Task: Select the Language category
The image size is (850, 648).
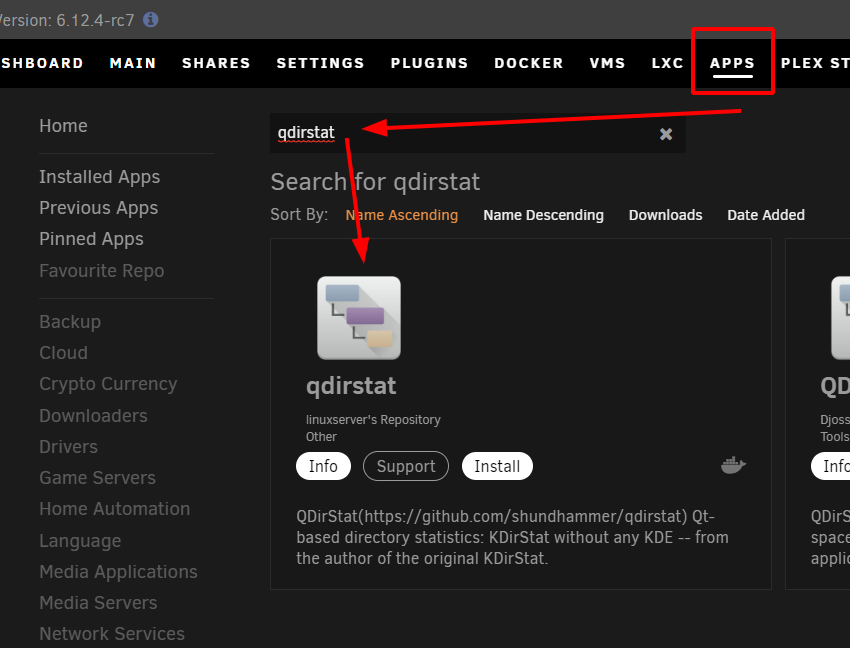Action: coord(80,541)
